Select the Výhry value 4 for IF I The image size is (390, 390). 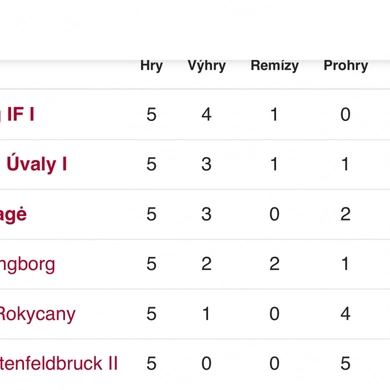coord(206,115)
